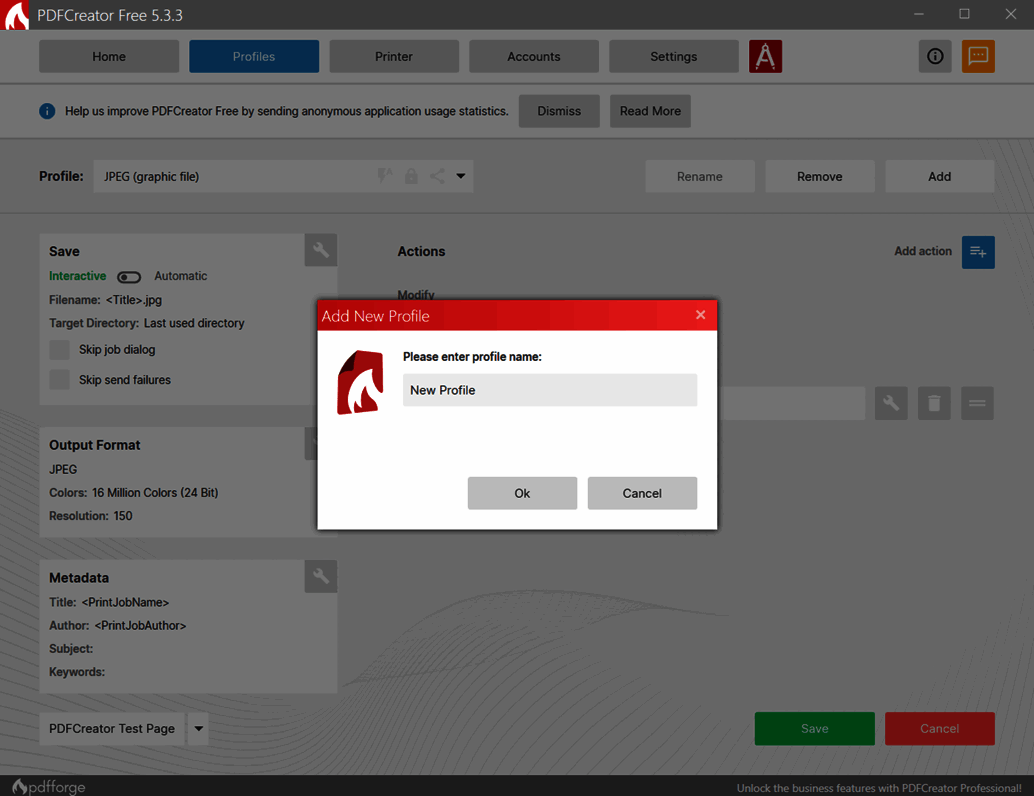Image resolution: width=1034 pixels, height=796 pixels.
Task: Go to the Home tab
Action: 109,56
